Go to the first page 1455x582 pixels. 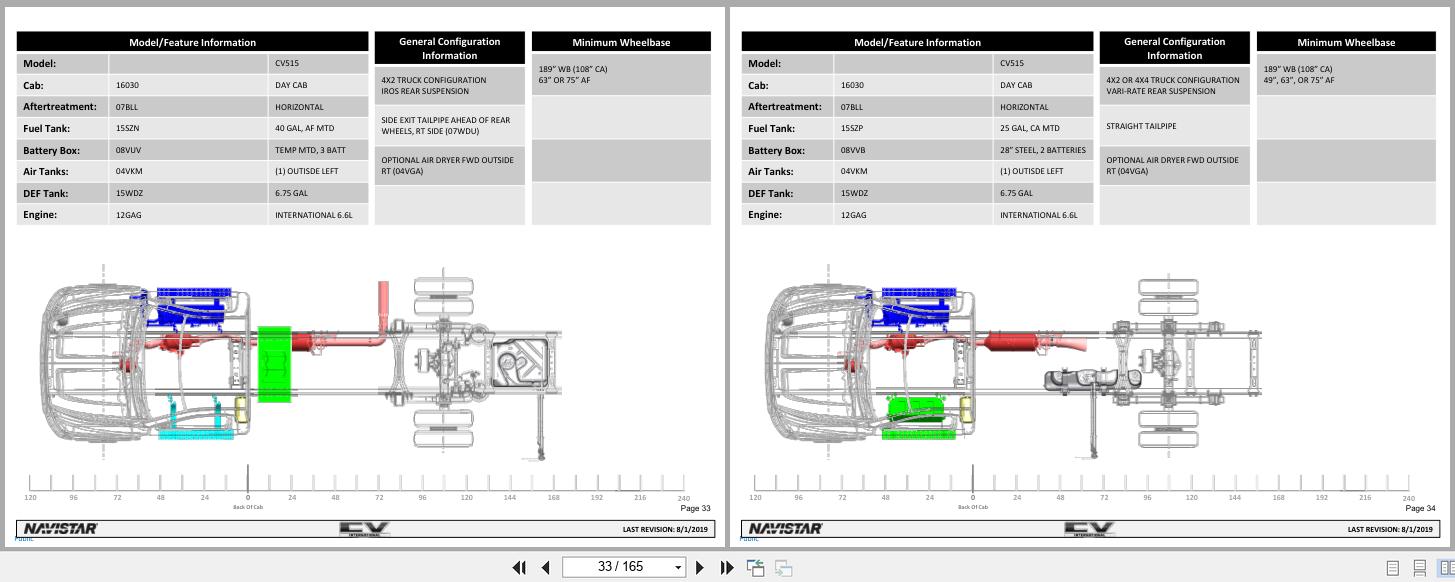tap(519, 567)
